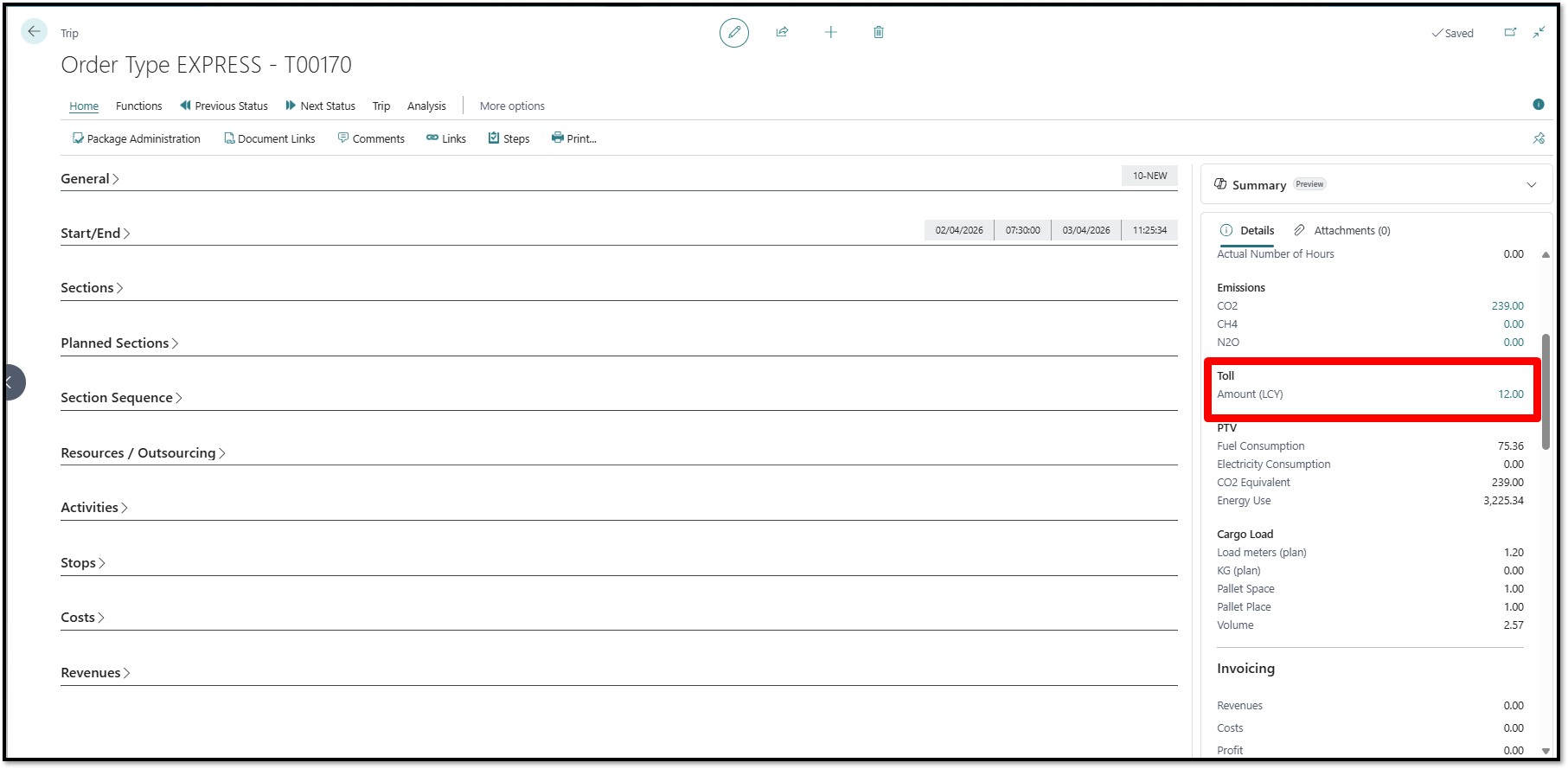1568x769 pixels.
Task: Click the pin action bar icon
Action: tap(1539, 138)
